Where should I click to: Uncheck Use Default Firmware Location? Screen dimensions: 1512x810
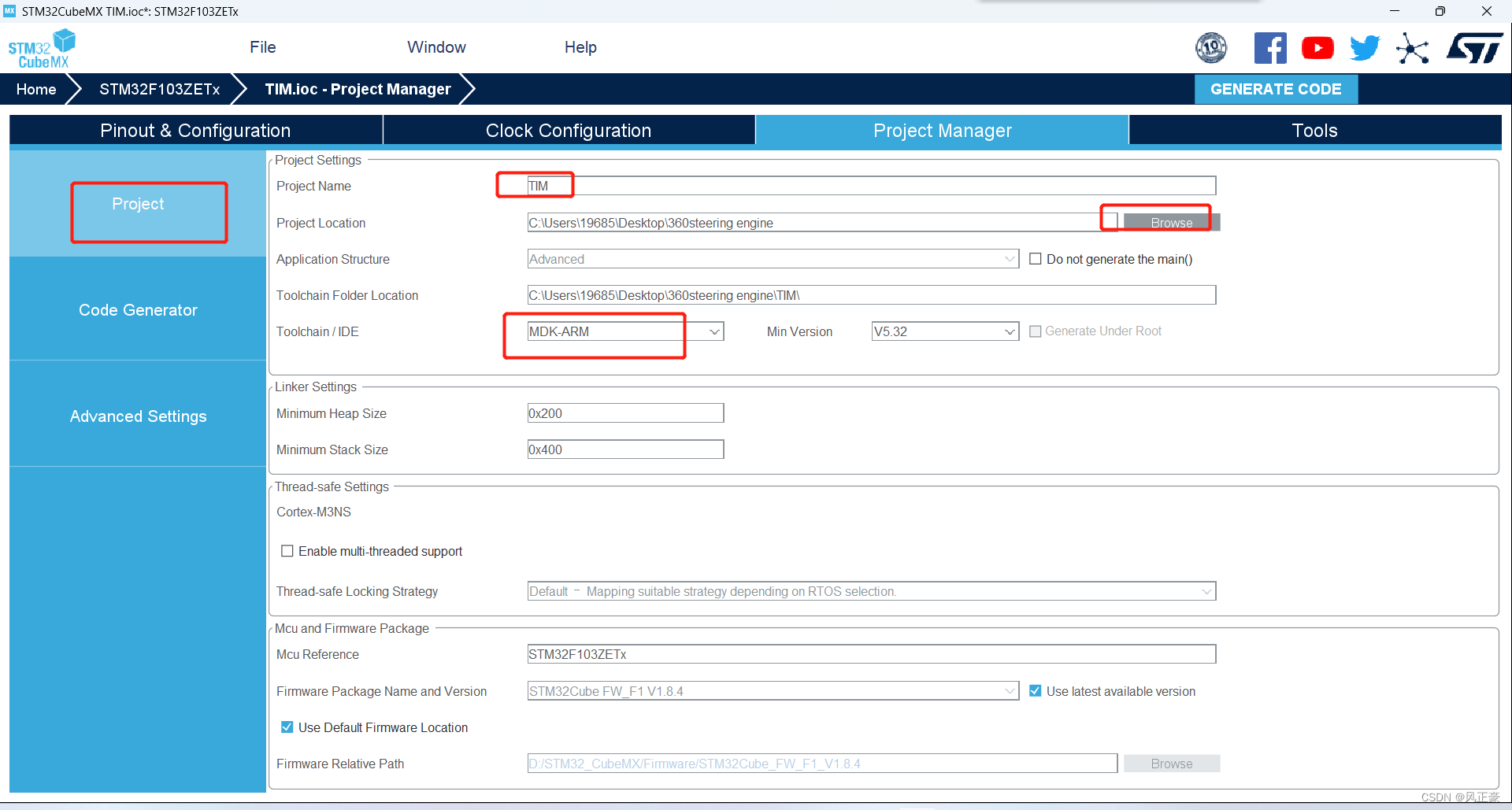287,727
